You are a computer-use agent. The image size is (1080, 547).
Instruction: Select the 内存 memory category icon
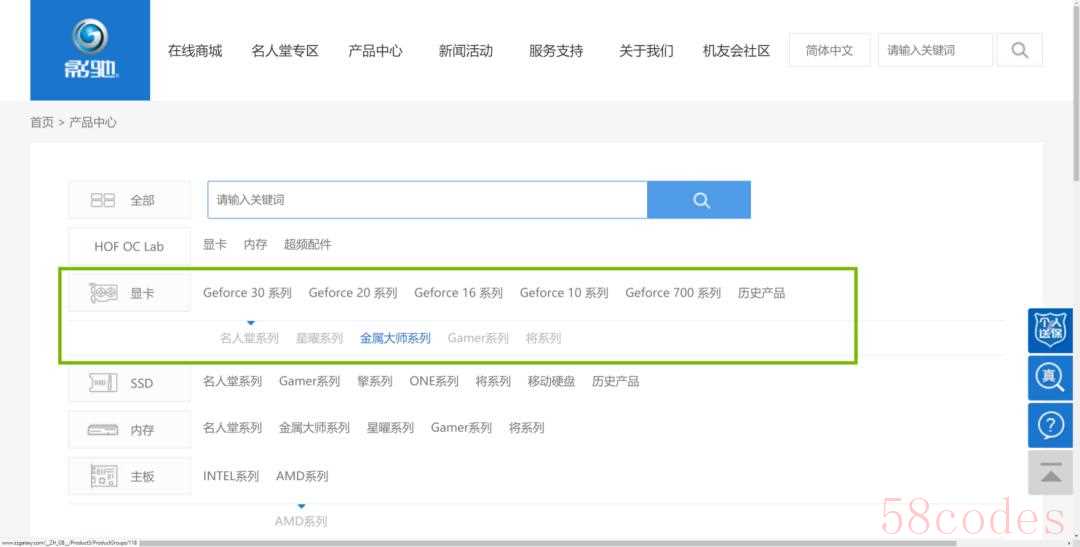coord(104,429)
